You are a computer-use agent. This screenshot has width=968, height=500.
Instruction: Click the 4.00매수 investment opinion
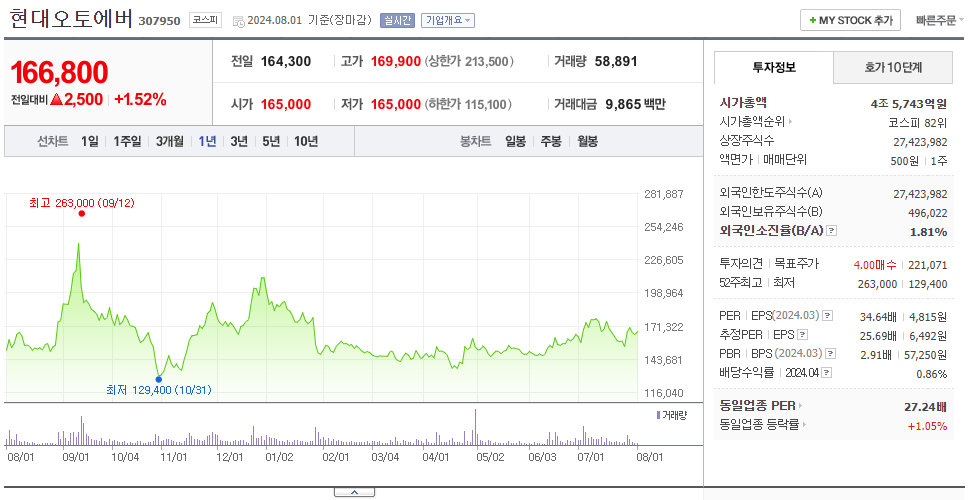875,265
